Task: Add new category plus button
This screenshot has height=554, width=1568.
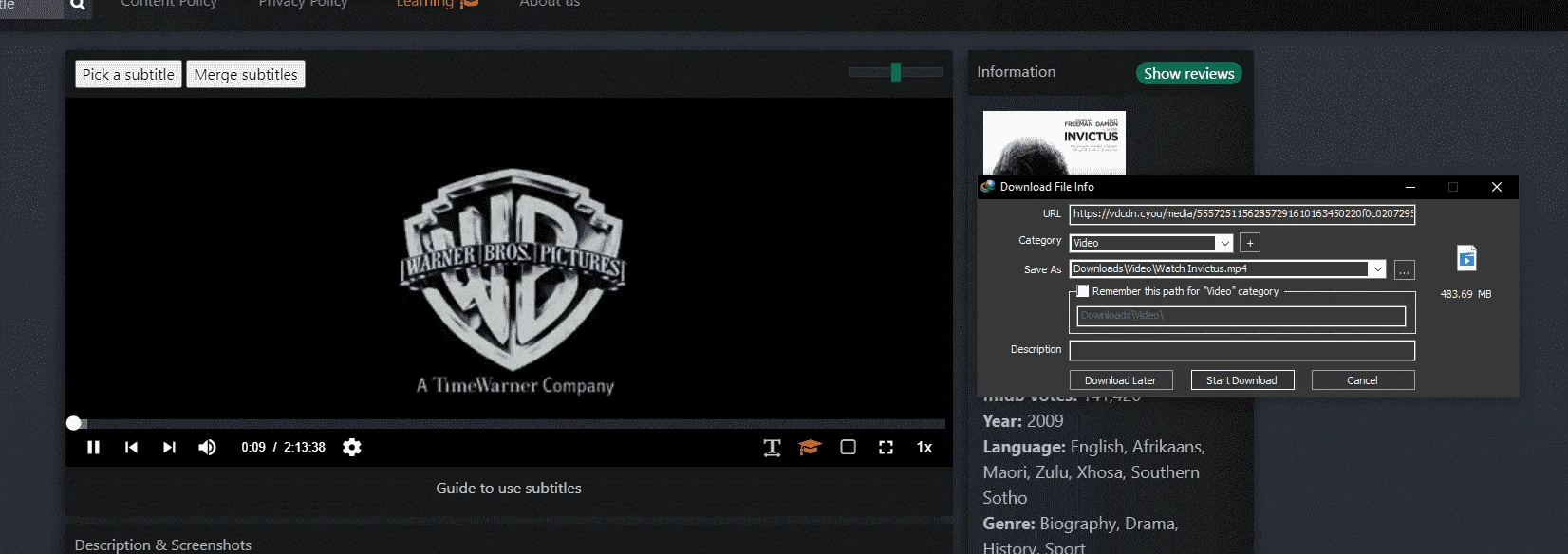Action: click(1250, 243)
